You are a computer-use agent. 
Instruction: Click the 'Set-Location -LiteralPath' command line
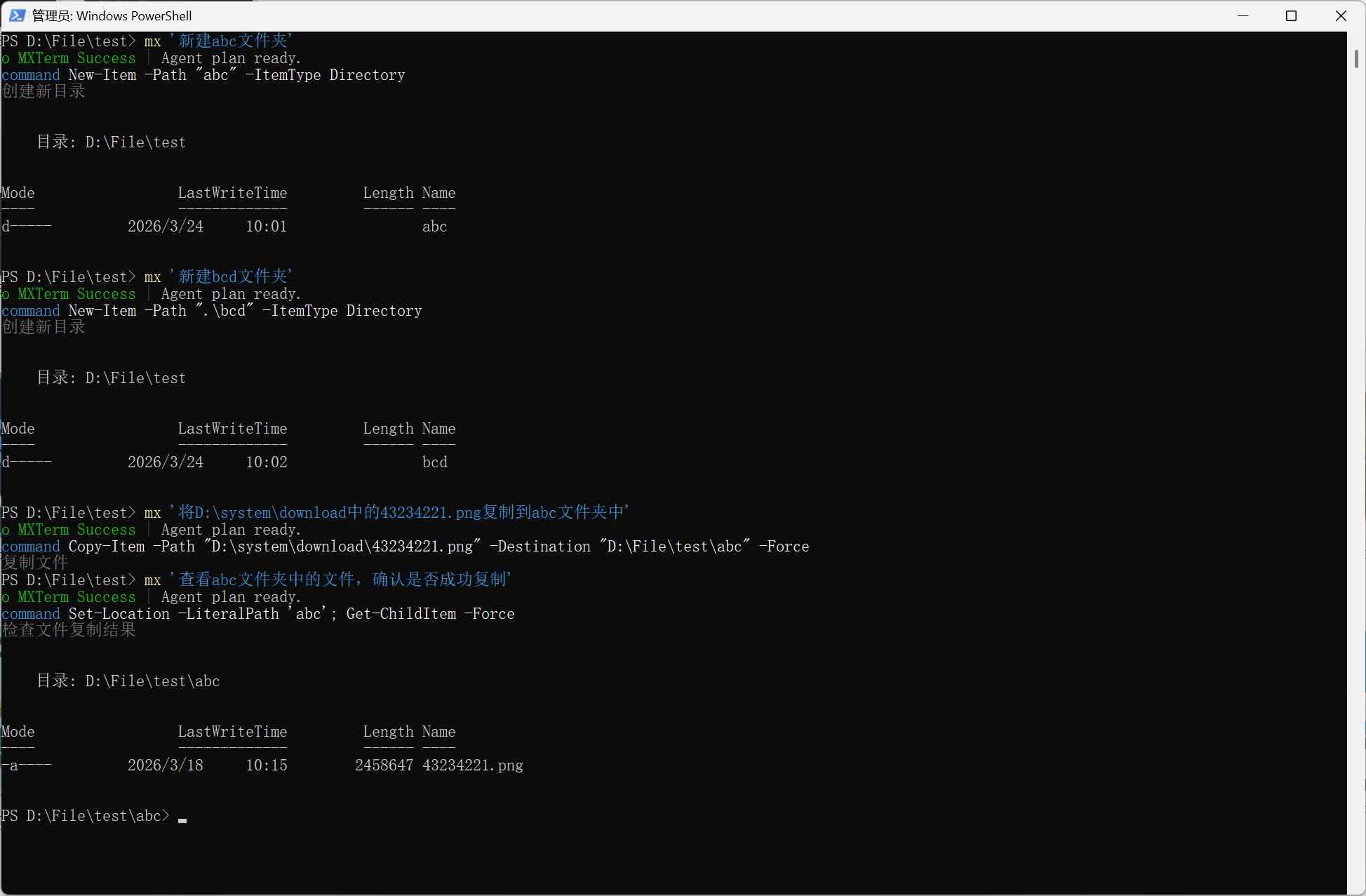tap(258, 613)
